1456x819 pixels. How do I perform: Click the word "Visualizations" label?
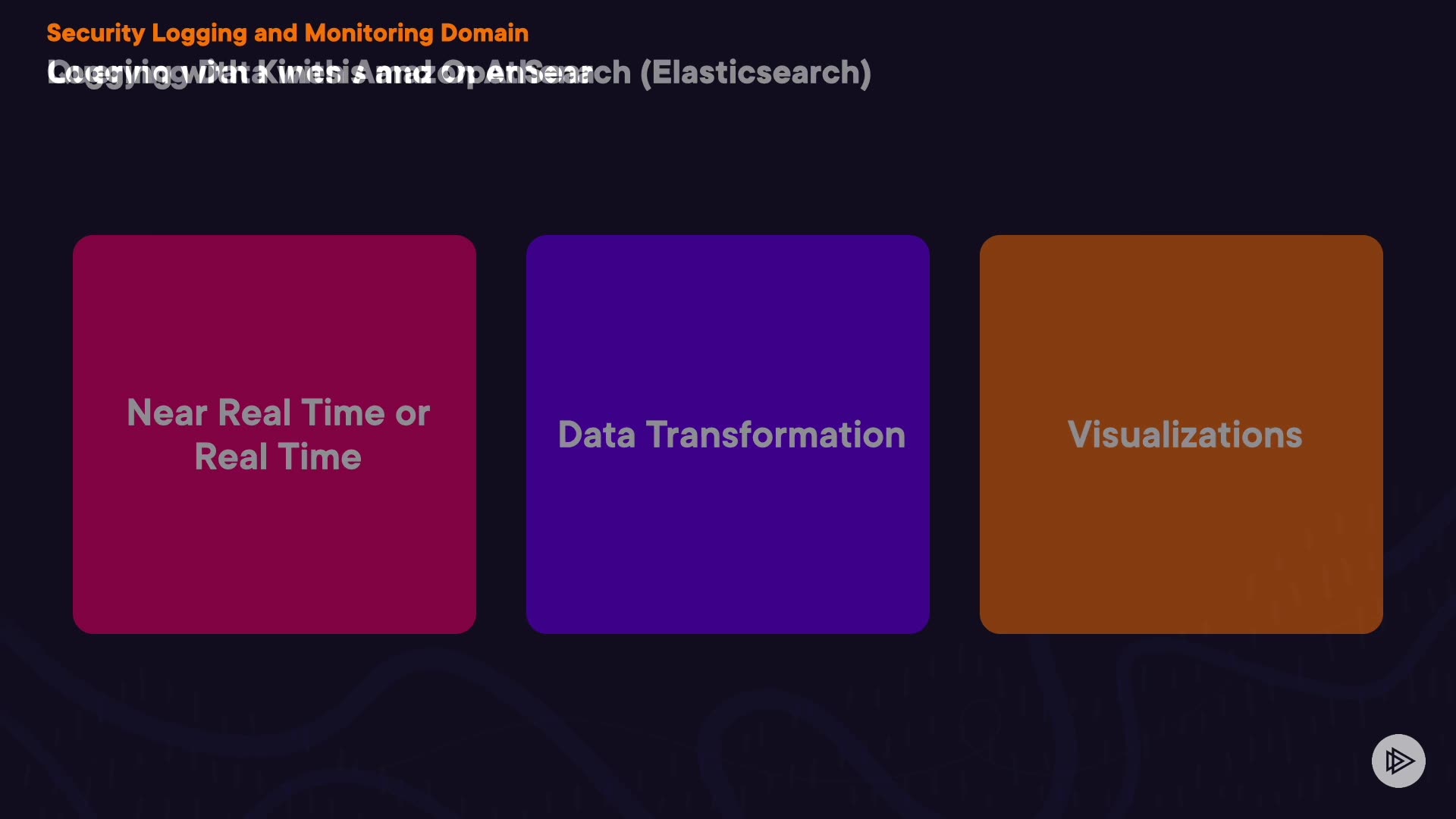(x=1185, y=435)
